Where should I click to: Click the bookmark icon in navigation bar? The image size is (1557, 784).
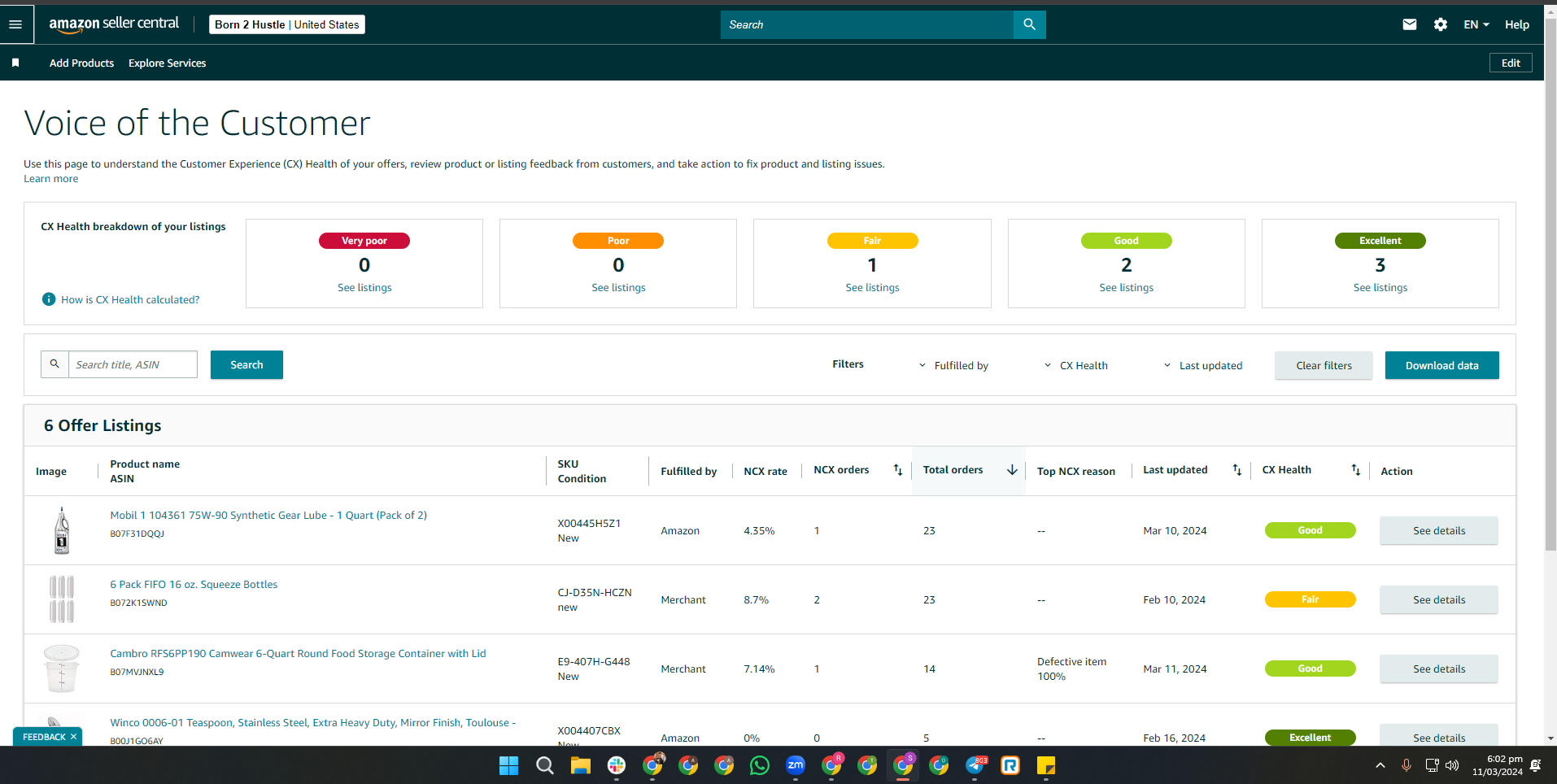click(x=15, y=63)
